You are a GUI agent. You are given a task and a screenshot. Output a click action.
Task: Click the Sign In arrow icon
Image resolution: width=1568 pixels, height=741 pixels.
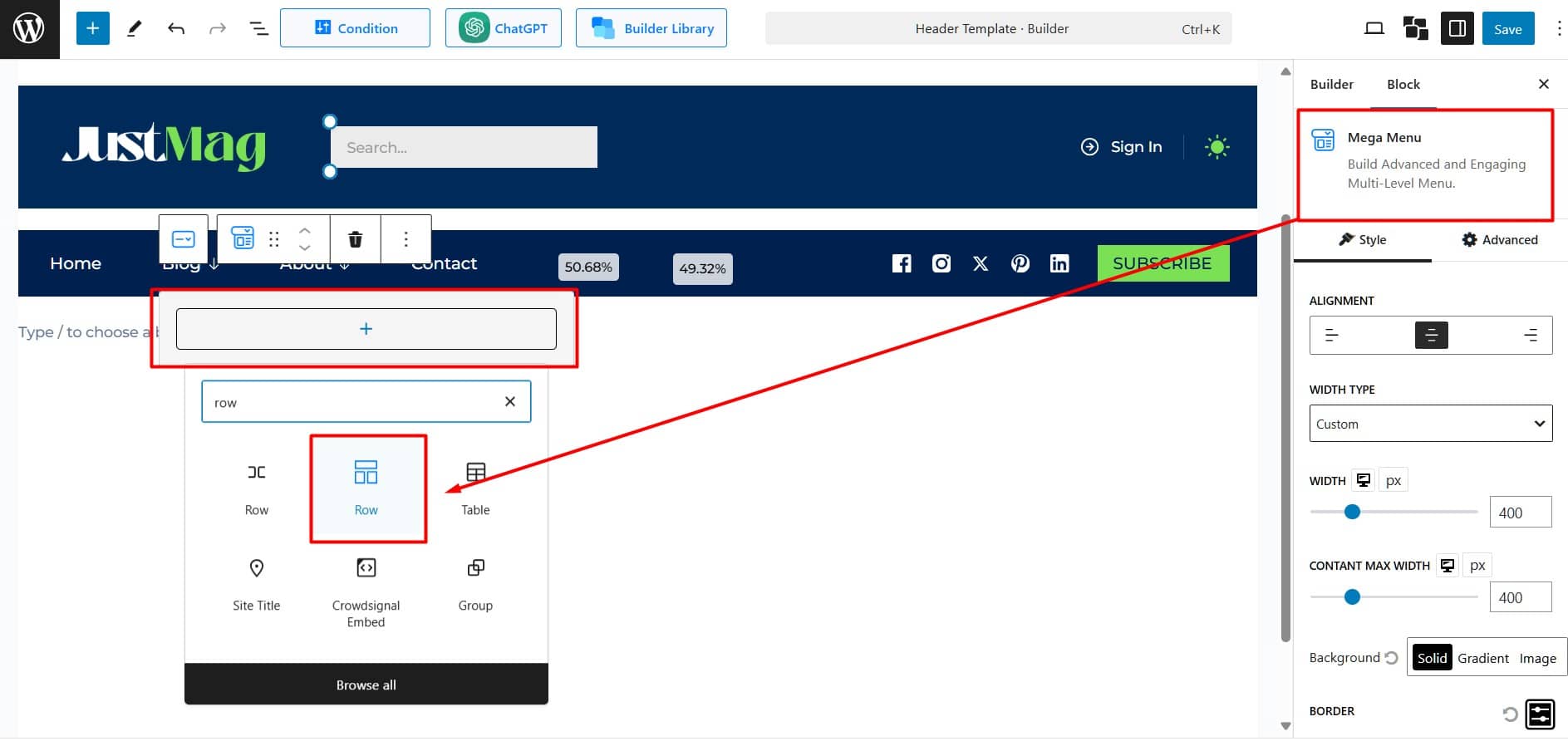tap(1089, 147)
